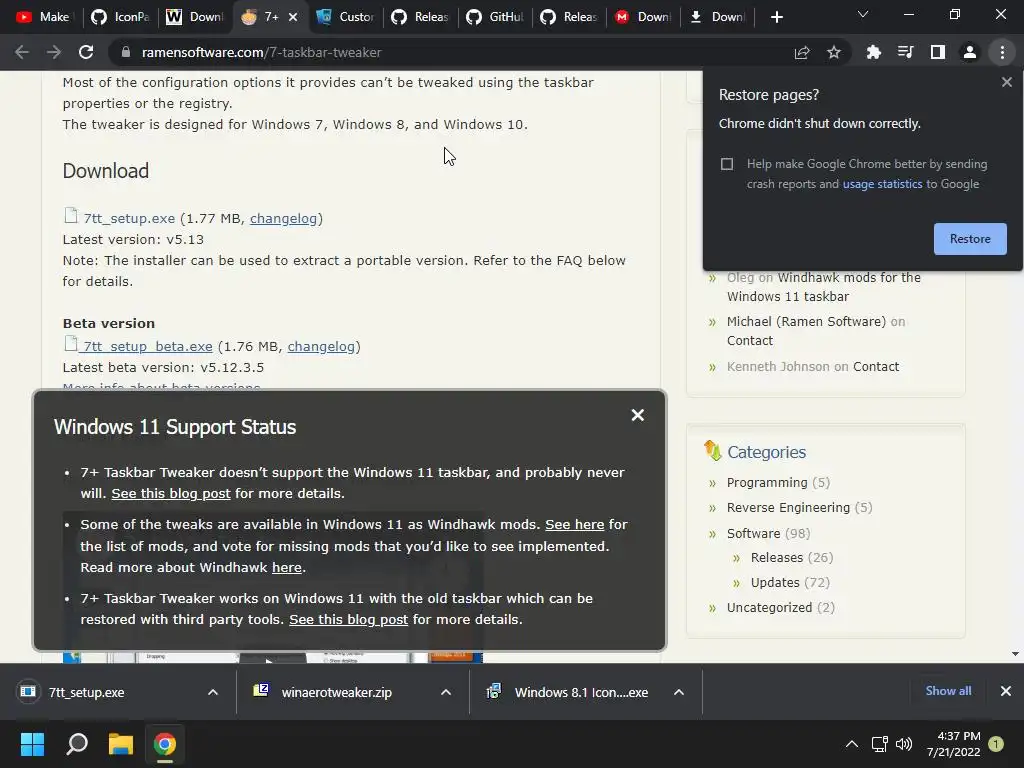The height and width of the screenshot is (768, 1024).
Task: Show hidden system tray icons
Action: 852,744
